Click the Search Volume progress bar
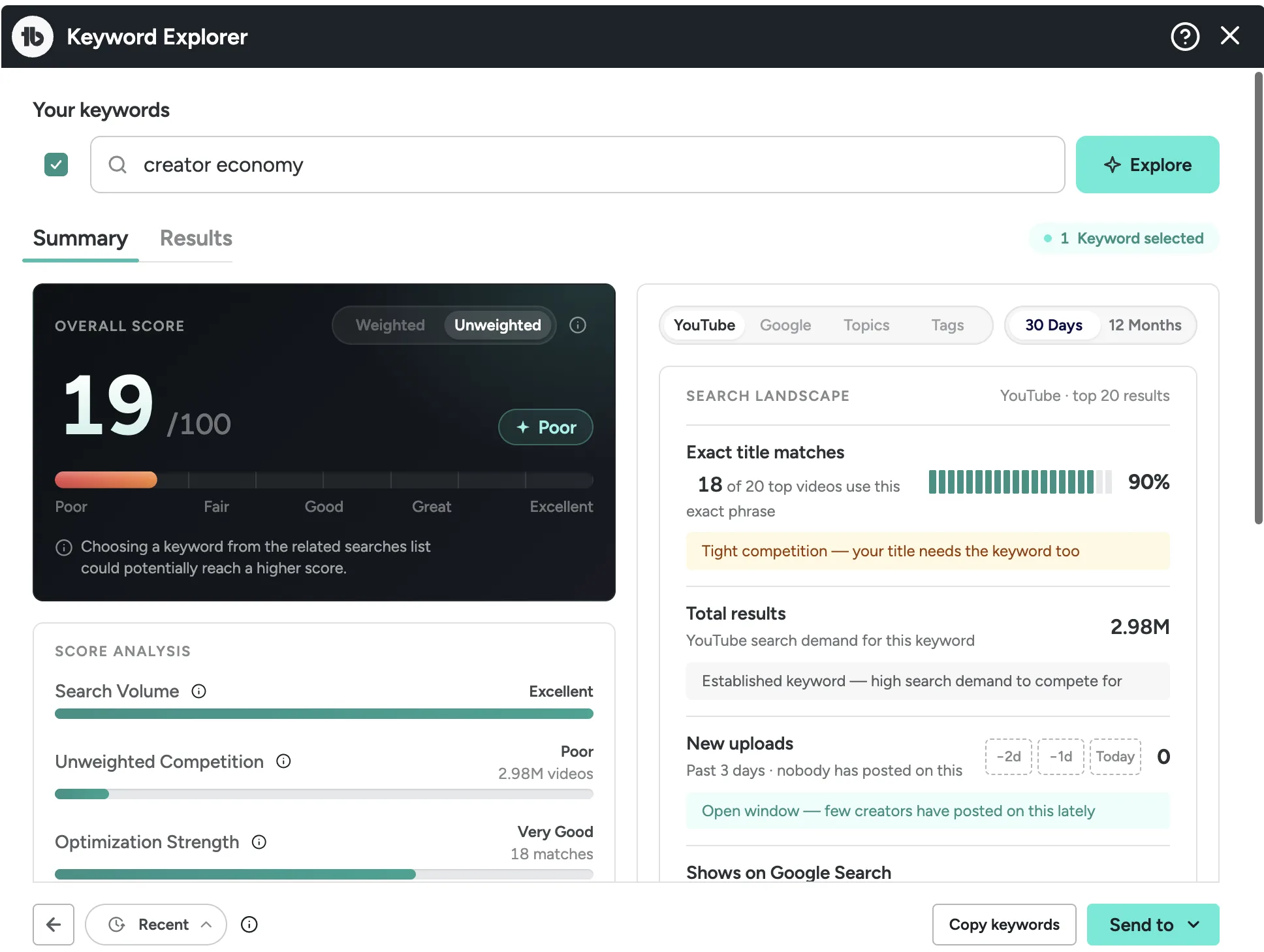The height and width of the screenshot is (952, 1264). [x=324, y=714]
